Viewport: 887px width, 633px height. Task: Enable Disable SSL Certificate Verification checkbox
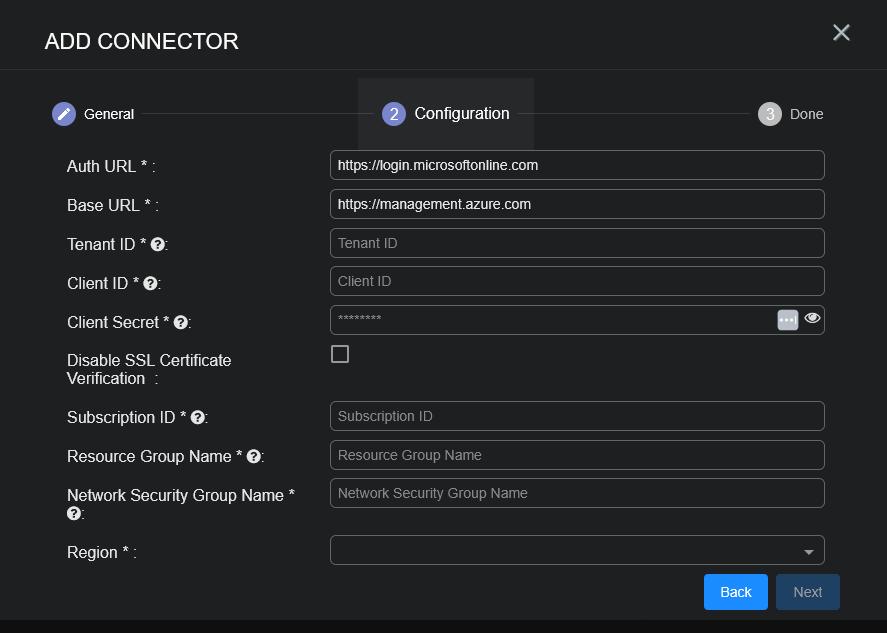(340, 354)
